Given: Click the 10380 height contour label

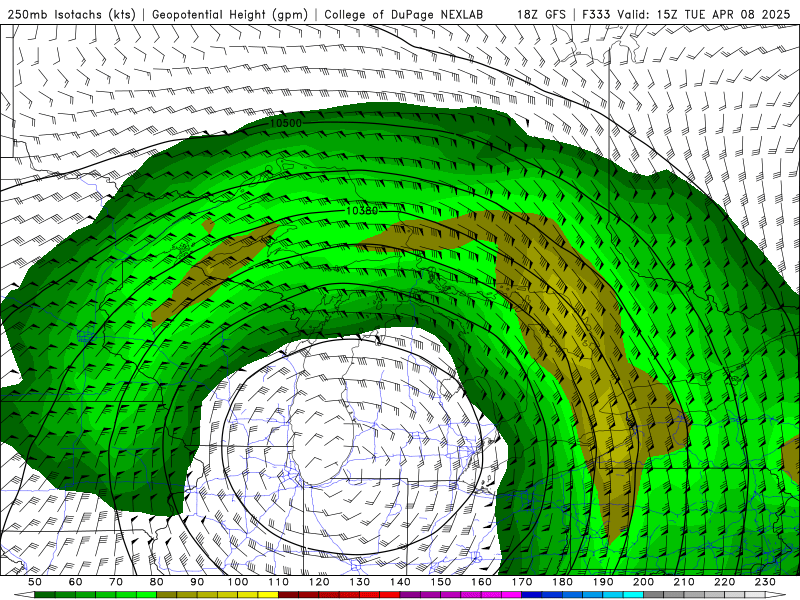Looking at the screenshot, I should coord(362,210).
